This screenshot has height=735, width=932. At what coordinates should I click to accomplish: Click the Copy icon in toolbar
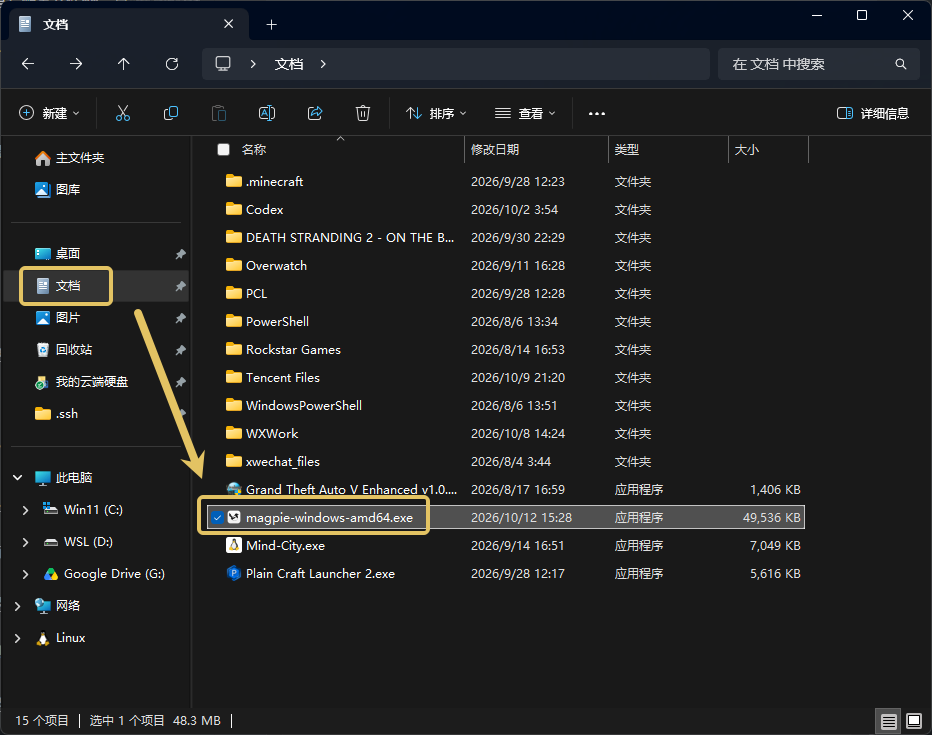pyautogui.click(x=171, y=113)
